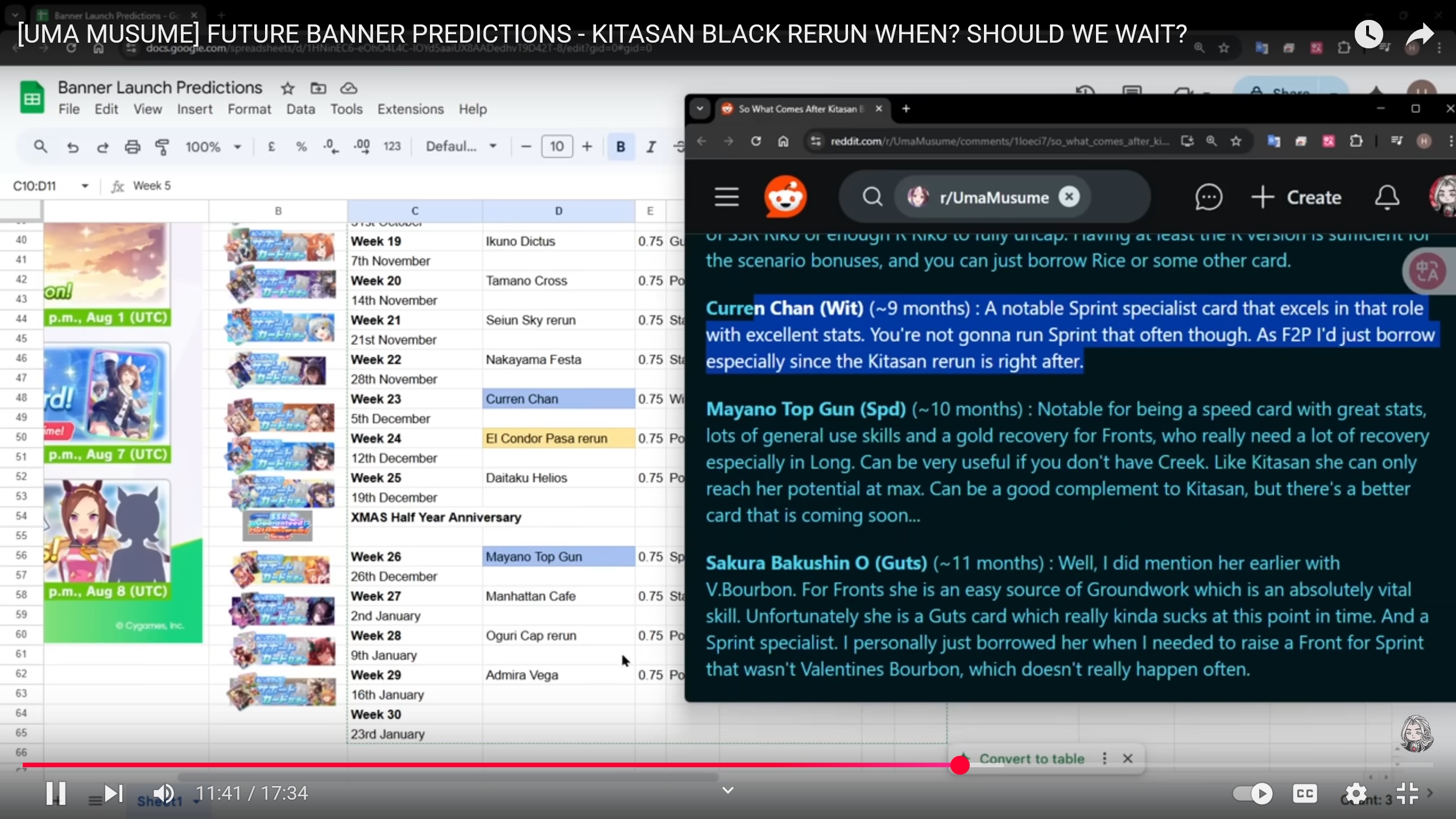Viewport: 1456px width, 819px height.
Task: Open the Help menu in Sheets
Action: click(x=473, y=109)
